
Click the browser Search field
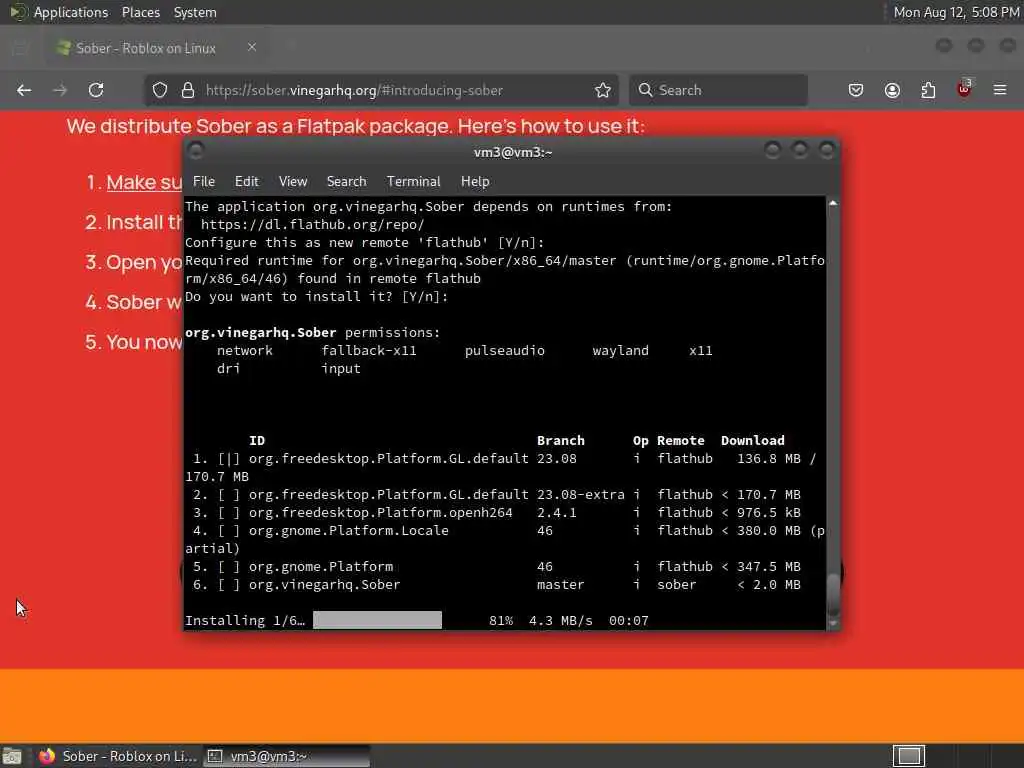[718, 90]
